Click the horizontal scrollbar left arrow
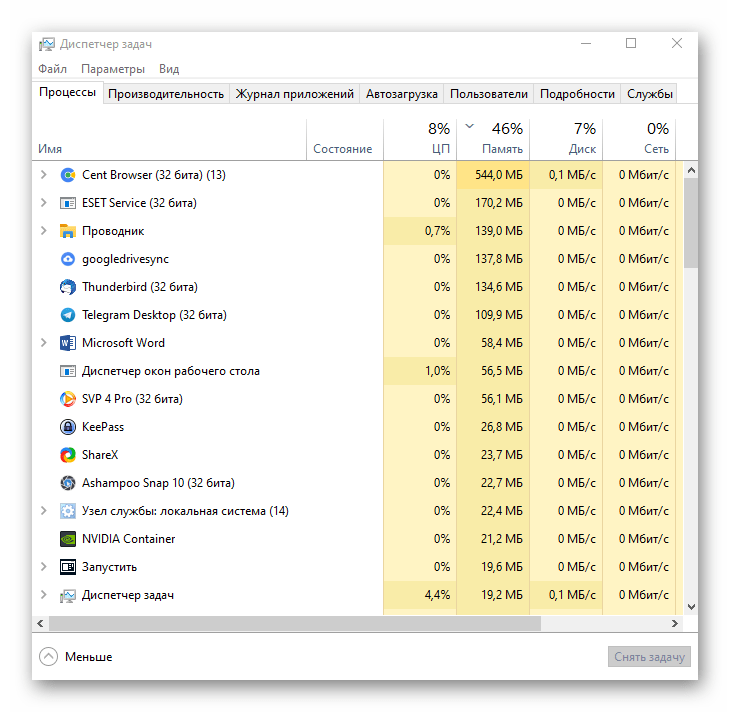Screen dimensions: 730x712 click(x=41, y=624)
